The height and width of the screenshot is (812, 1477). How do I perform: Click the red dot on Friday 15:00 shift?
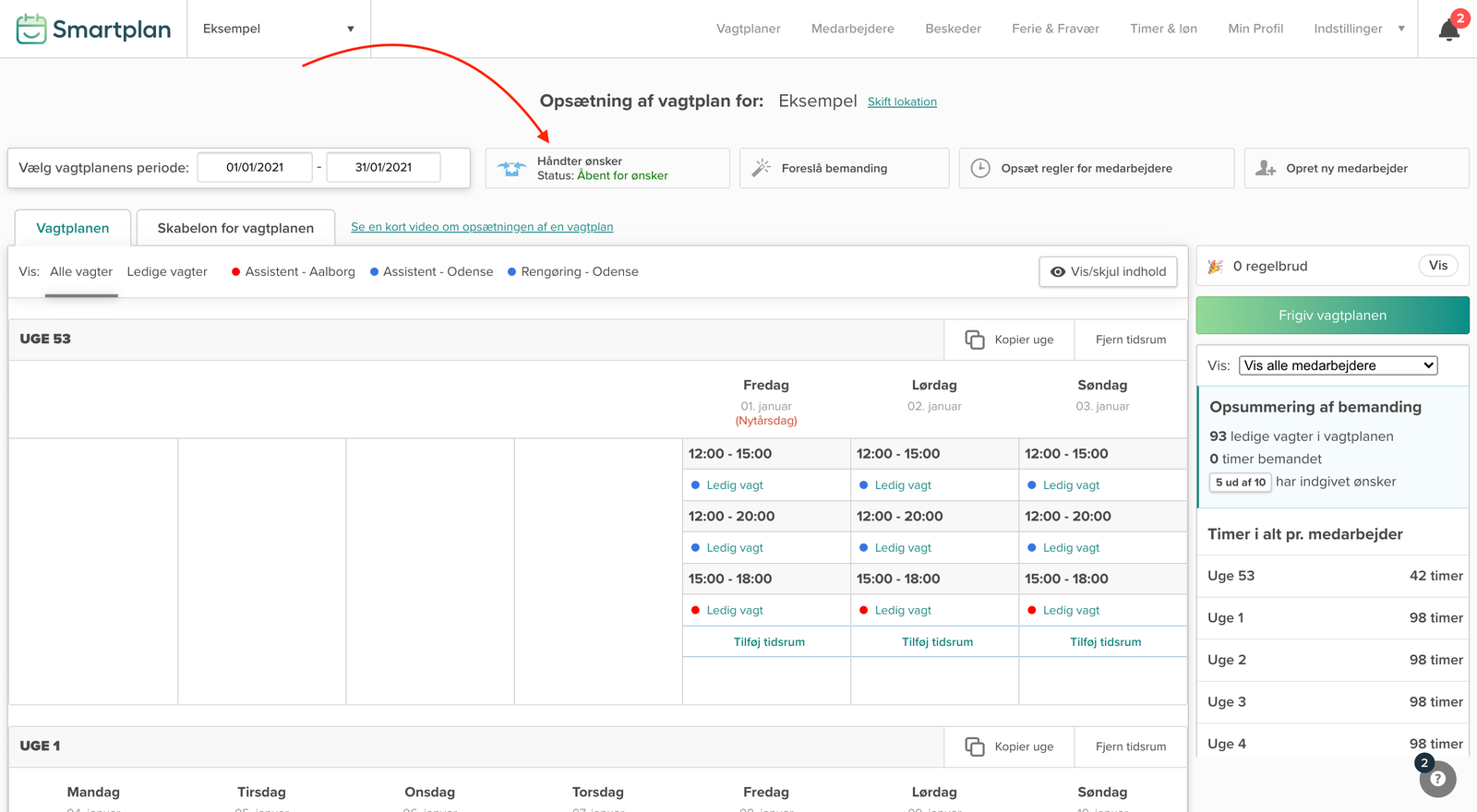[x=696, y=610]
